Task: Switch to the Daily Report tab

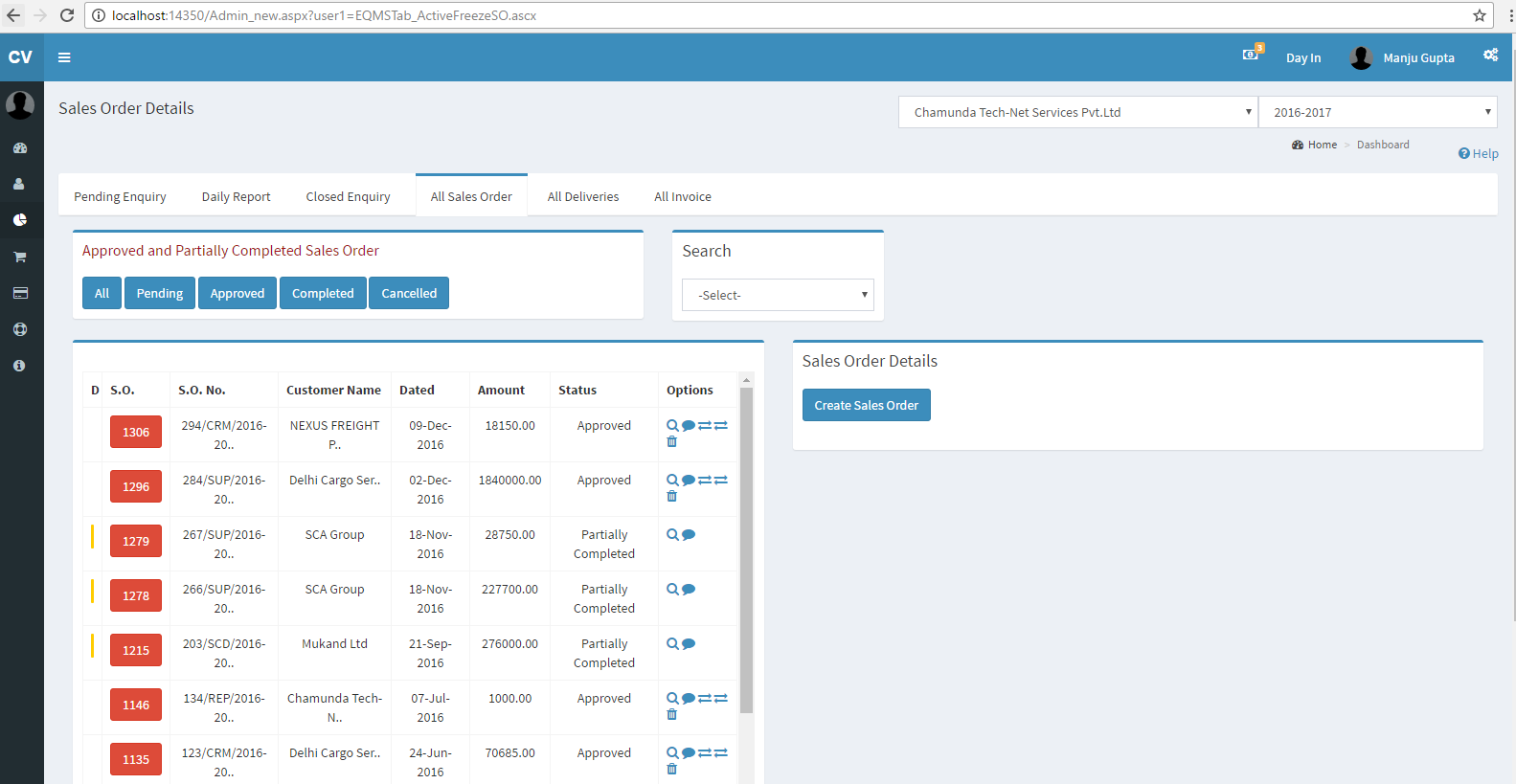Action: (236, 196)
